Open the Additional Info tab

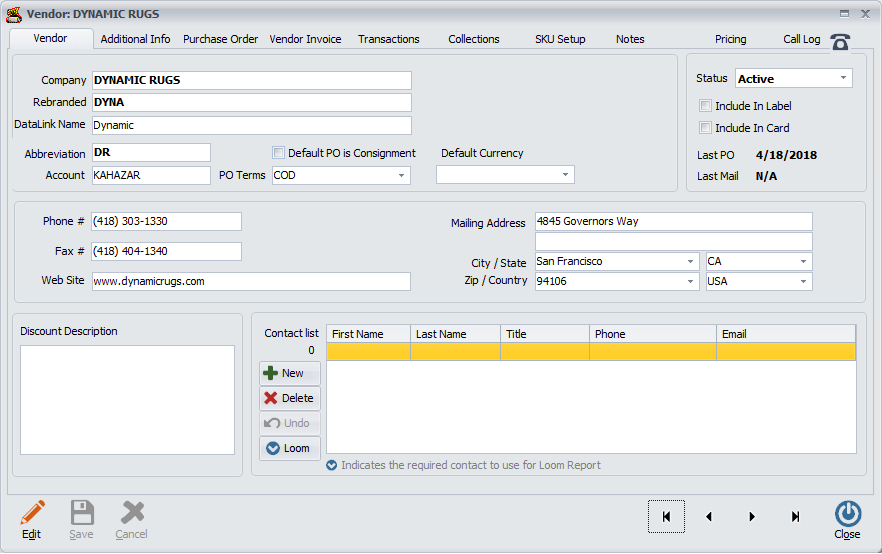(x=136, y=39)
